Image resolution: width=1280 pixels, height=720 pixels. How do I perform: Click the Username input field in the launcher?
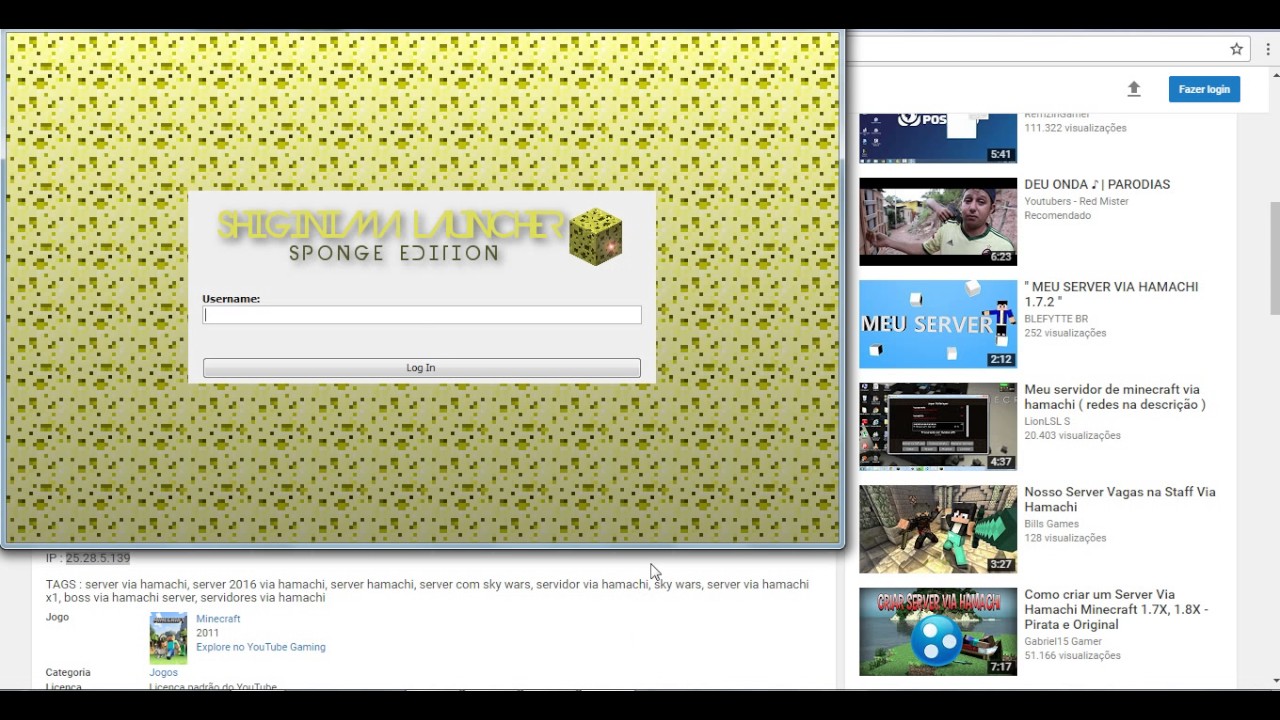pos(422,315)
